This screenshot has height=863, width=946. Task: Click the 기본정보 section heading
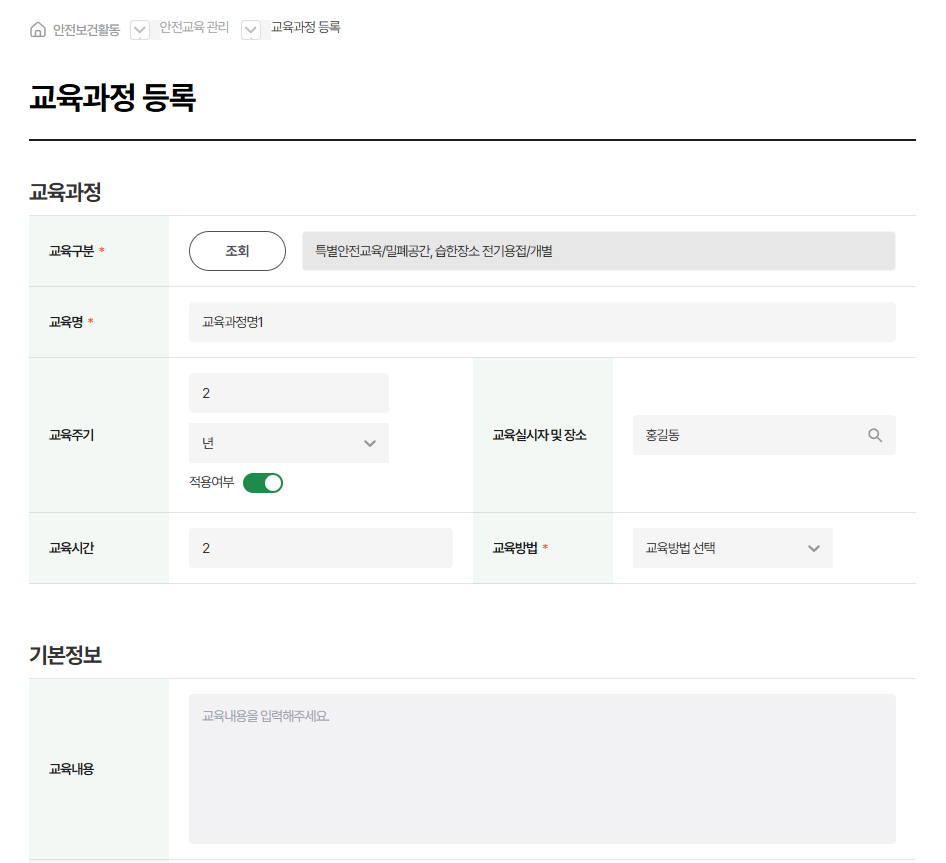[65, 656]
